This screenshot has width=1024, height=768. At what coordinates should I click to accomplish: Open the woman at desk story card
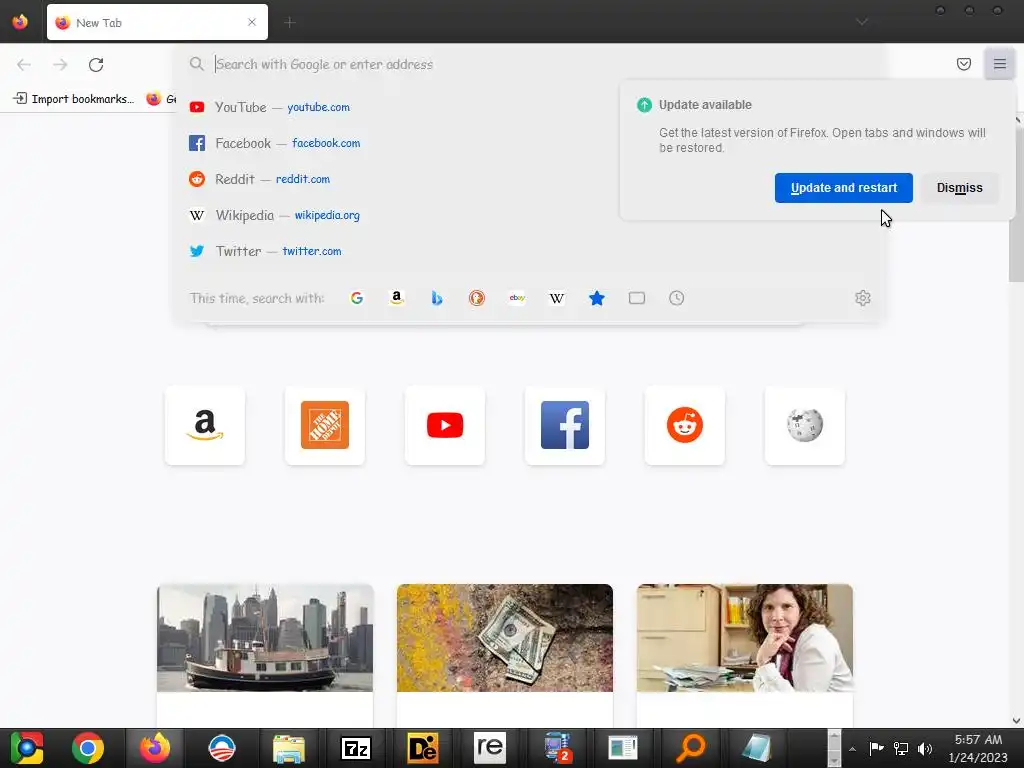[744, 655]
